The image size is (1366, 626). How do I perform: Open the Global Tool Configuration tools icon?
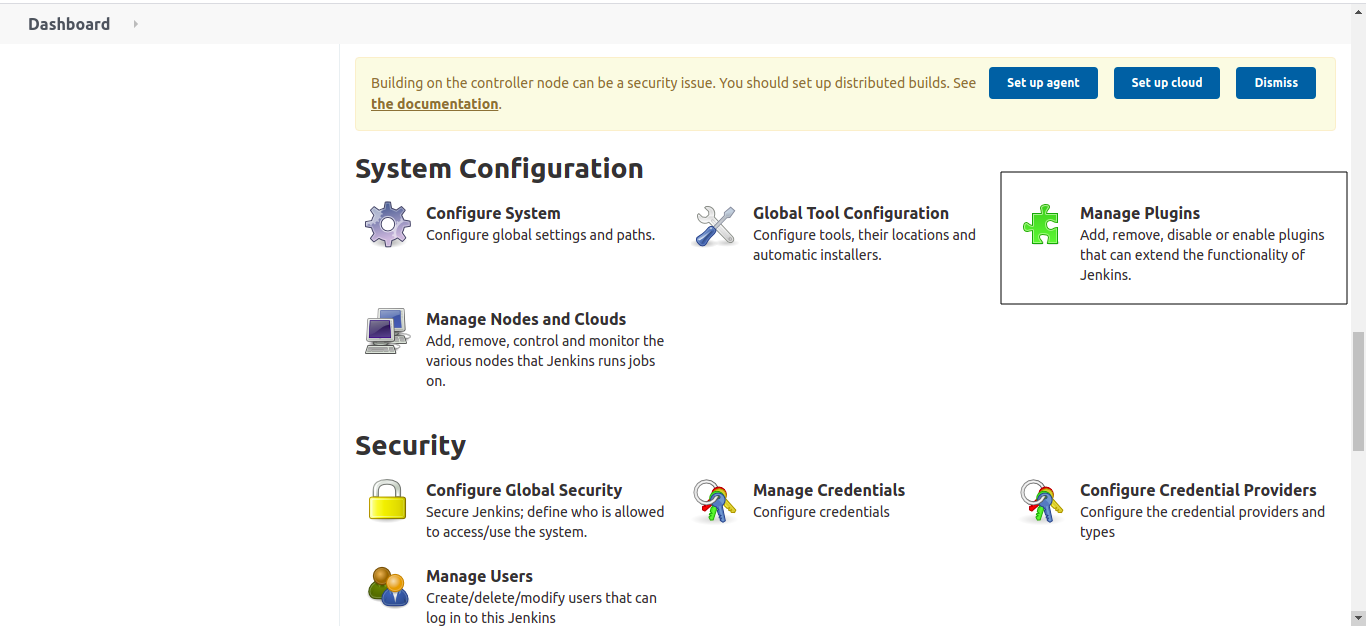pyautogui.click(x=715, y=226)
